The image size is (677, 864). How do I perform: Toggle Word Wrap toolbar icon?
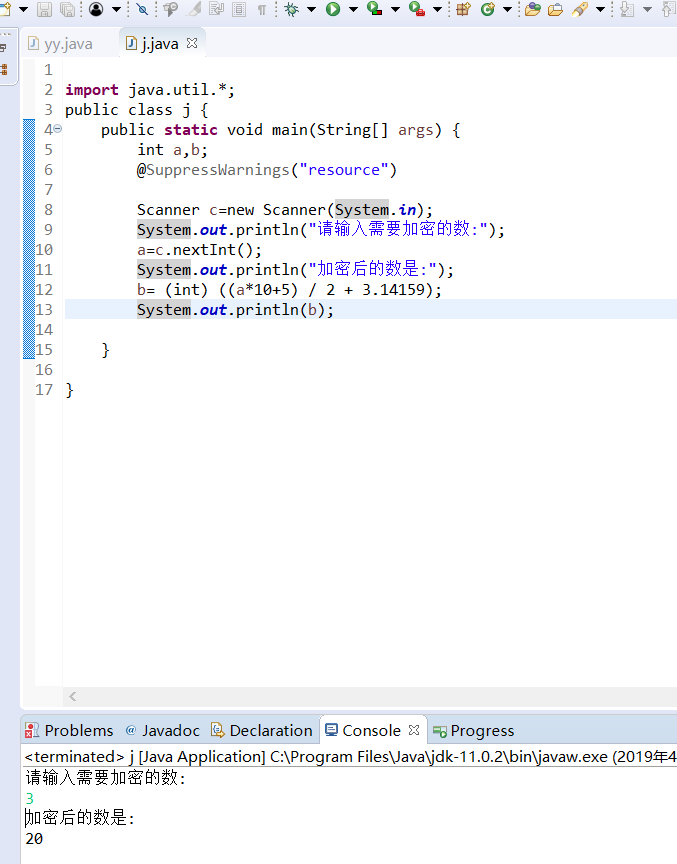(x=216, y=9)
